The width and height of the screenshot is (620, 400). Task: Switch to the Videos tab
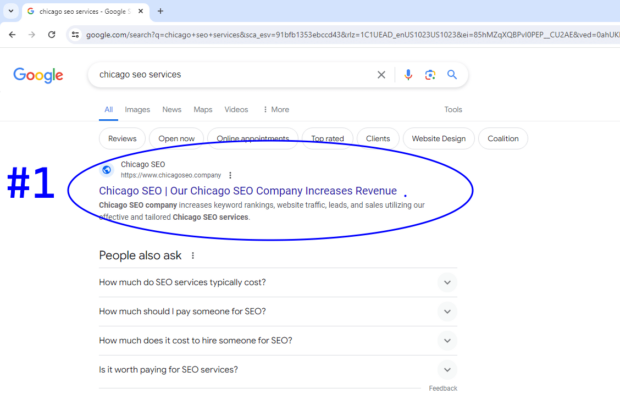tap(236, 109)
